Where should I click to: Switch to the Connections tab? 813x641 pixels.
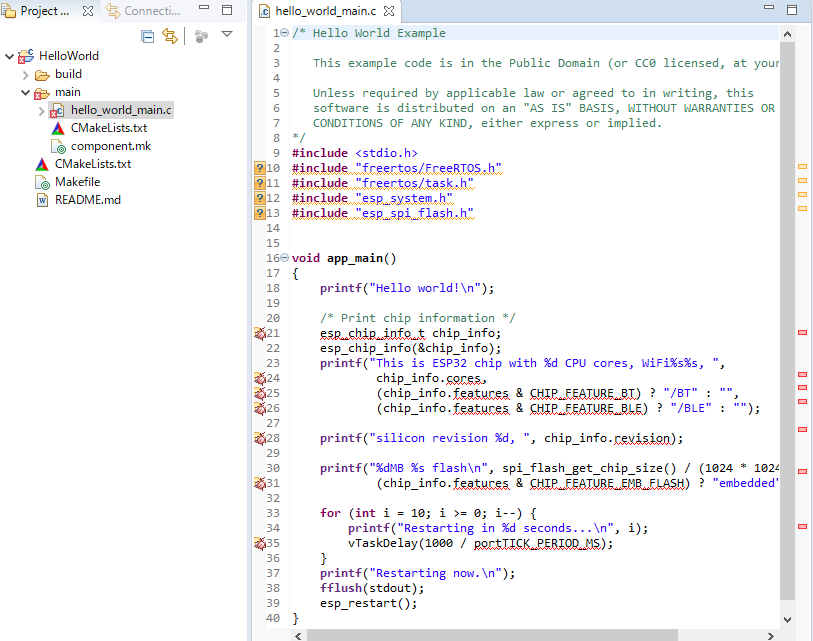tap(144, 11)
